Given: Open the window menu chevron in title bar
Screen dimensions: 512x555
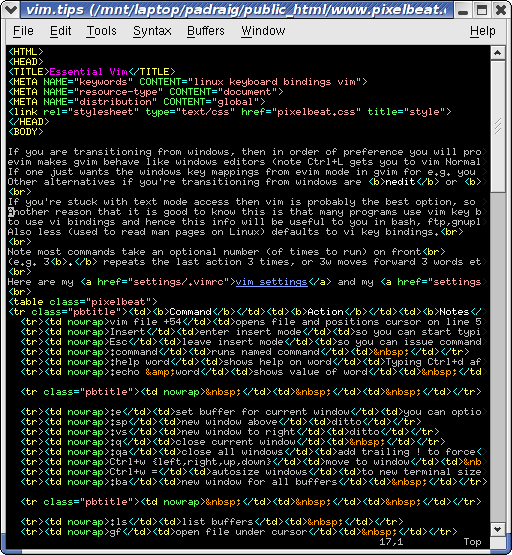Looking at the screenshot, I should click(10, 10).
